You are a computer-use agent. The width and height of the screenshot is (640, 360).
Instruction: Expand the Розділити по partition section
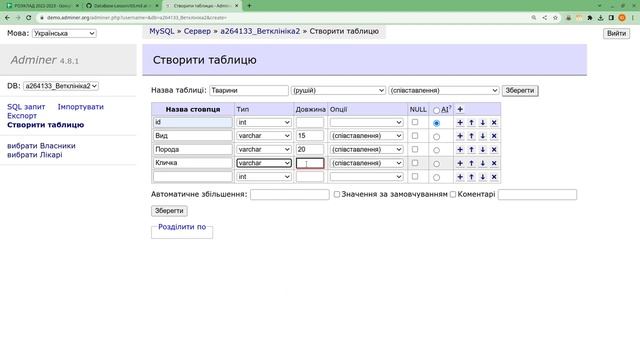click(182, 227)
